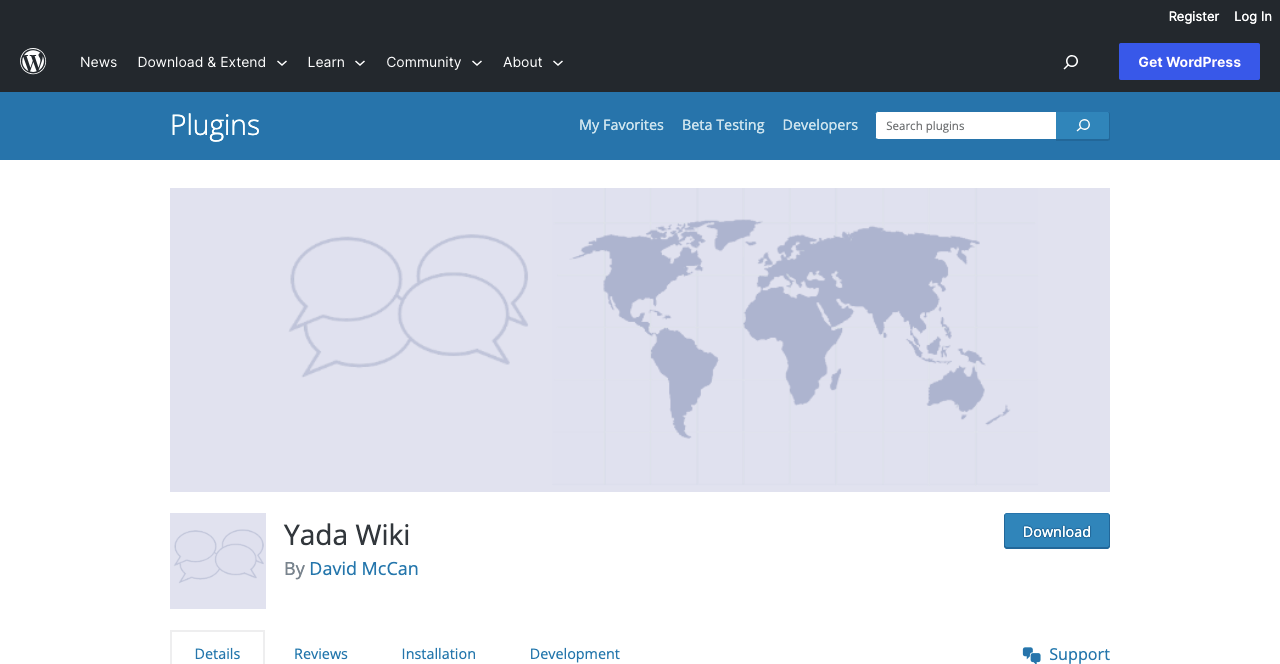The width and height of the screenshot is (1280, 664).
Task: Download the Yada Wiki plugin
Action: tap(1057, 531)
